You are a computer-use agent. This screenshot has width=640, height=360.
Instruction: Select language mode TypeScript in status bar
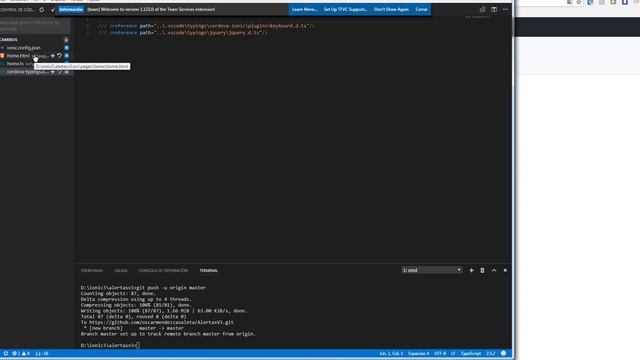pyautogui.click(x=471, y=353)
